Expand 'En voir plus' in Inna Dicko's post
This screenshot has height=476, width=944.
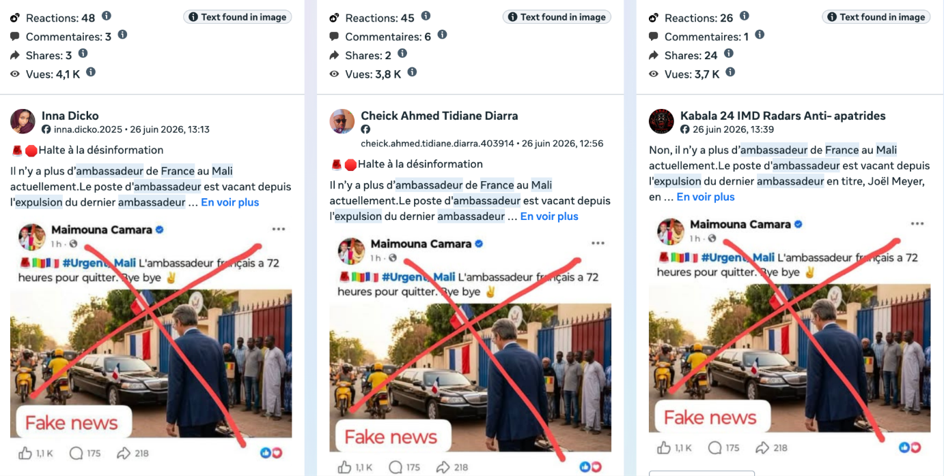(230, 202)
